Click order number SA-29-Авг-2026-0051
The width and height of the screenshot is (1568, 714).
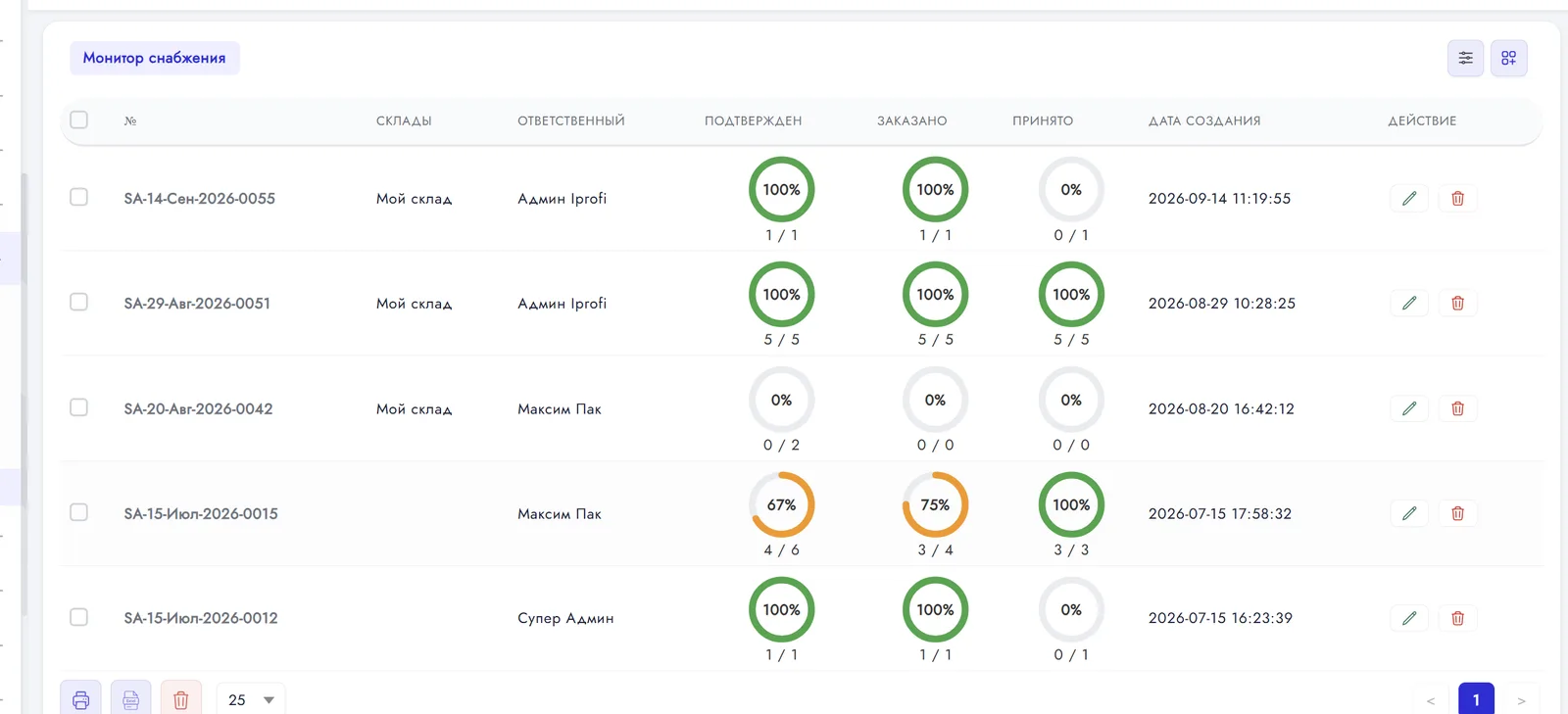197,304
